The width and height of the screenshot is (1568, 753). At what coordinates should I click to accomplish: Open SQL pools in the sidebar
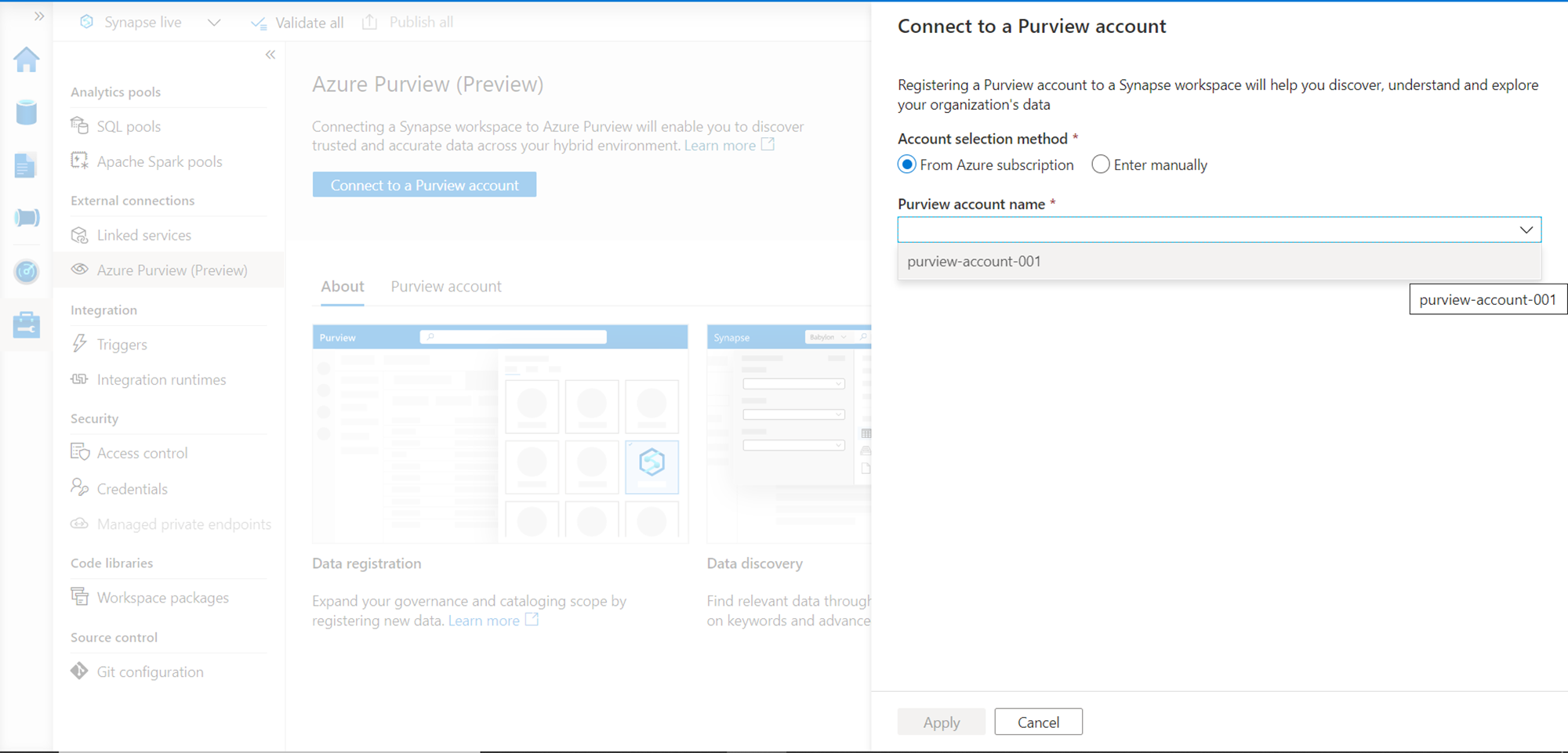(129, 126)
